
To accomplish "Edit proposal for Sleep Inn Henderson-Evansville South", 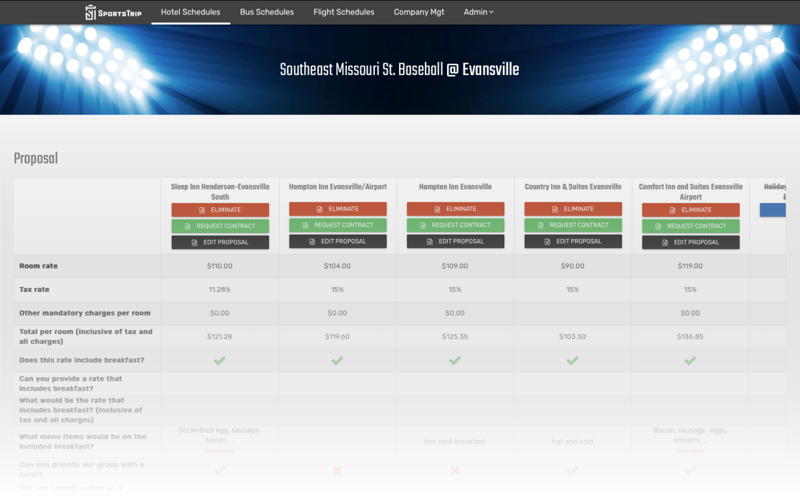I will click(x=220, y=242).
